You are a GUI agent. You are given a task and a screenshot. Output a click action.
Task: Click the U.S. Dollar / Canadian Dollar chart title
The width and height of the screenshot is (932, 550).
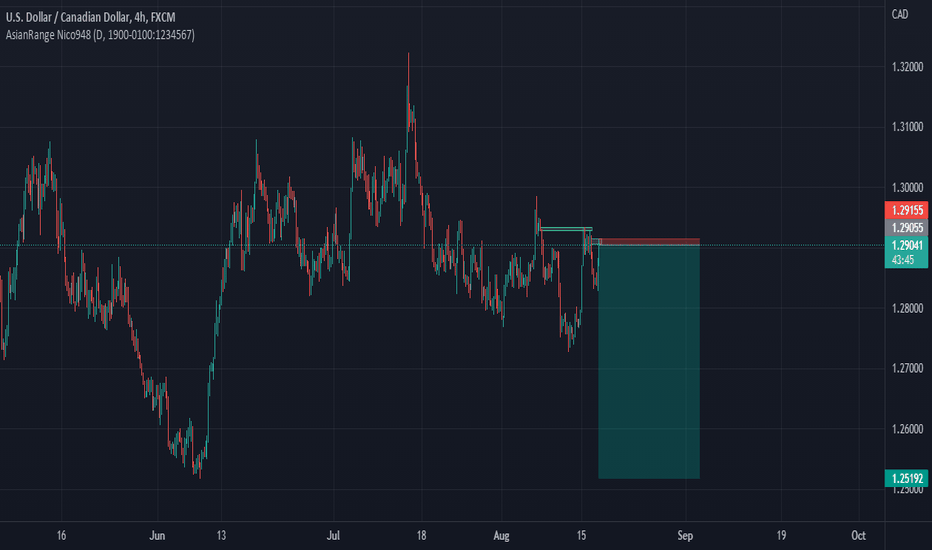click(x=90, y=17)
